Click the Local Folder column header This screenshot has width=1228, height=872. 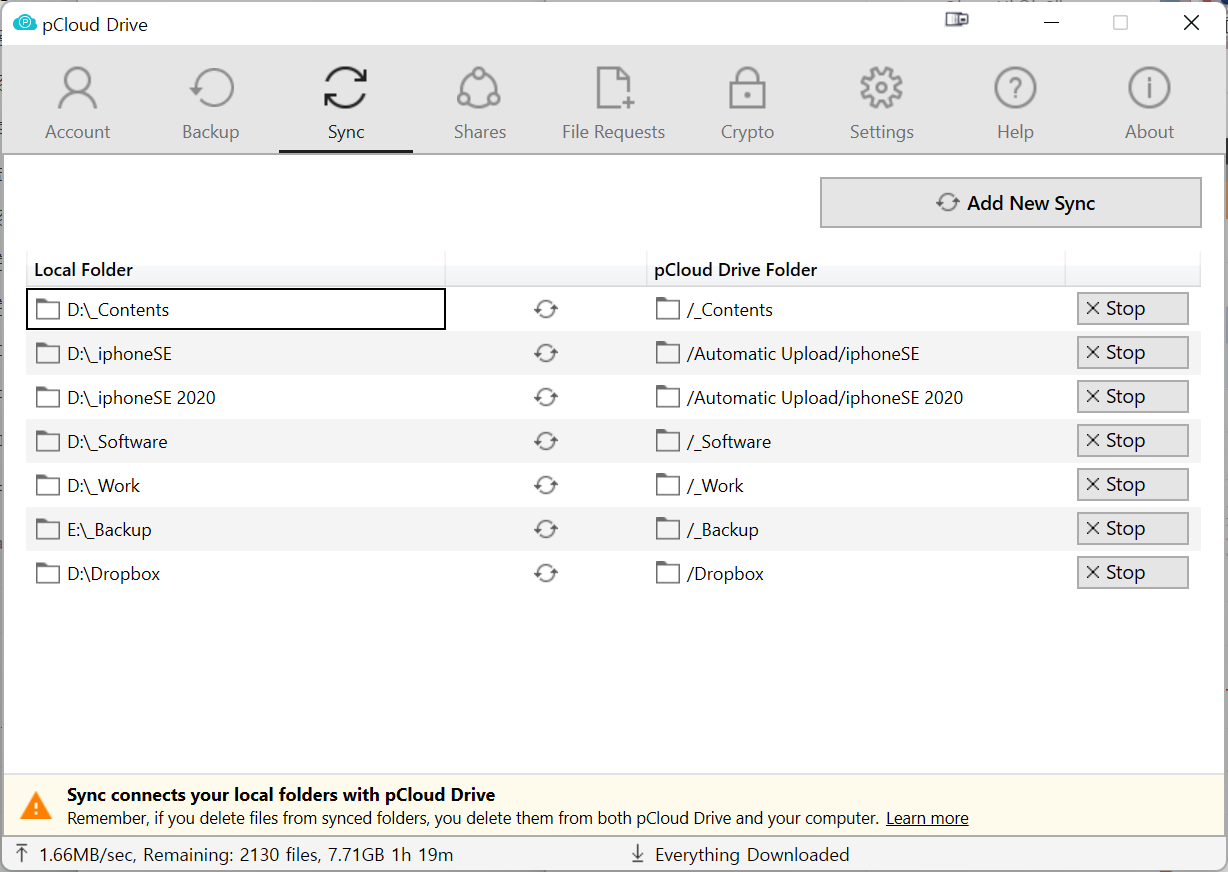(x=236, y=269)
